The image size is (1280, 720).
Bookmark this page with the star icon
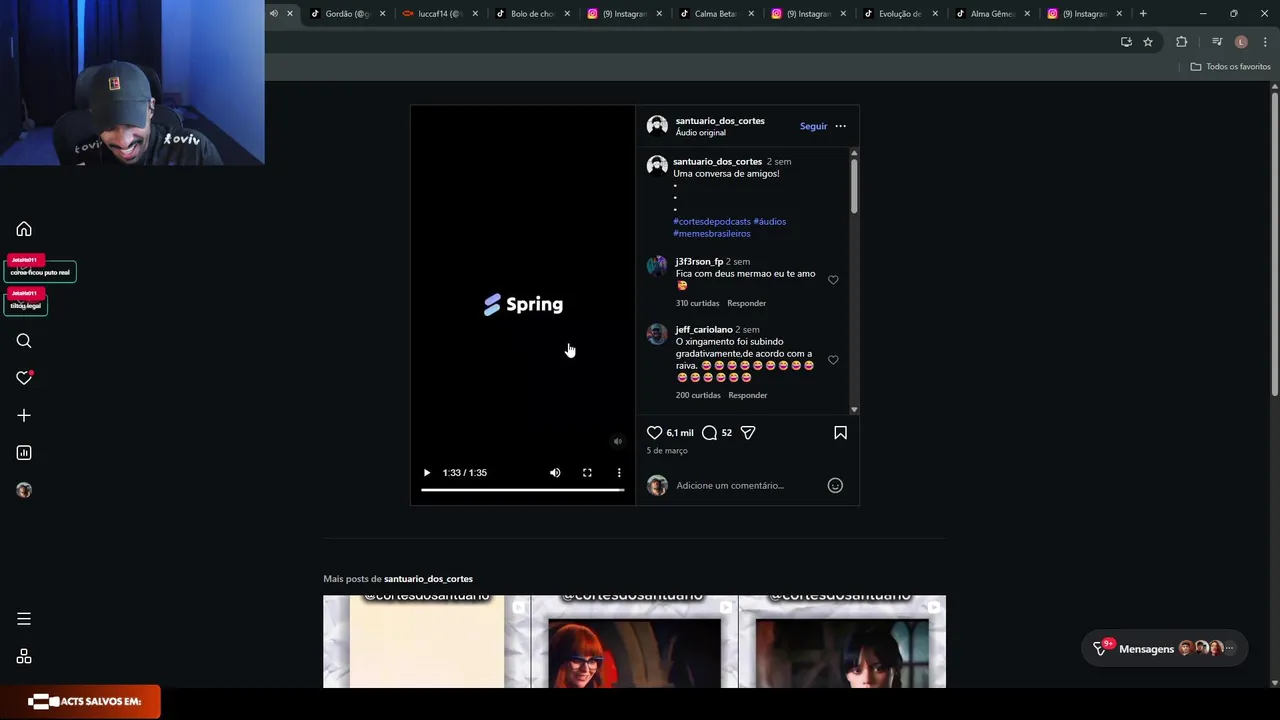[1148, 42]
